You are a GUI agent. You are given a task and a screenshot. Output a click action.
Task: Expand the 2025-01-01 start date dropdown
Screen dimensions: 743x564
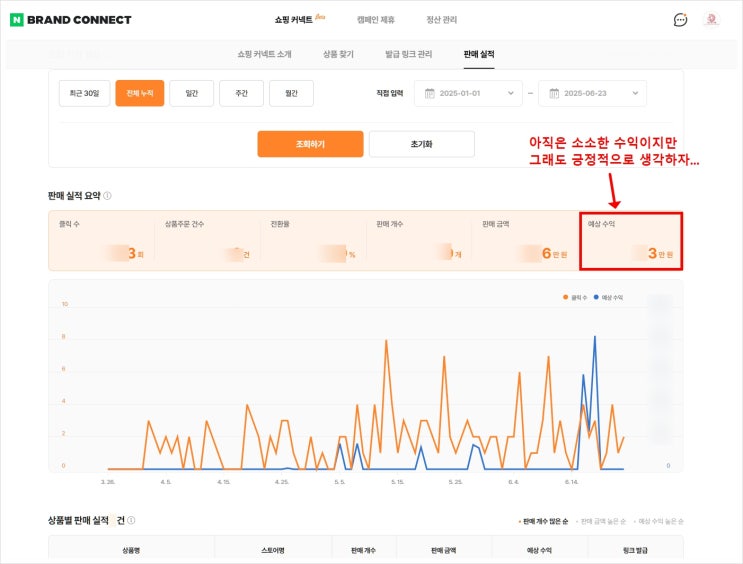468,93
